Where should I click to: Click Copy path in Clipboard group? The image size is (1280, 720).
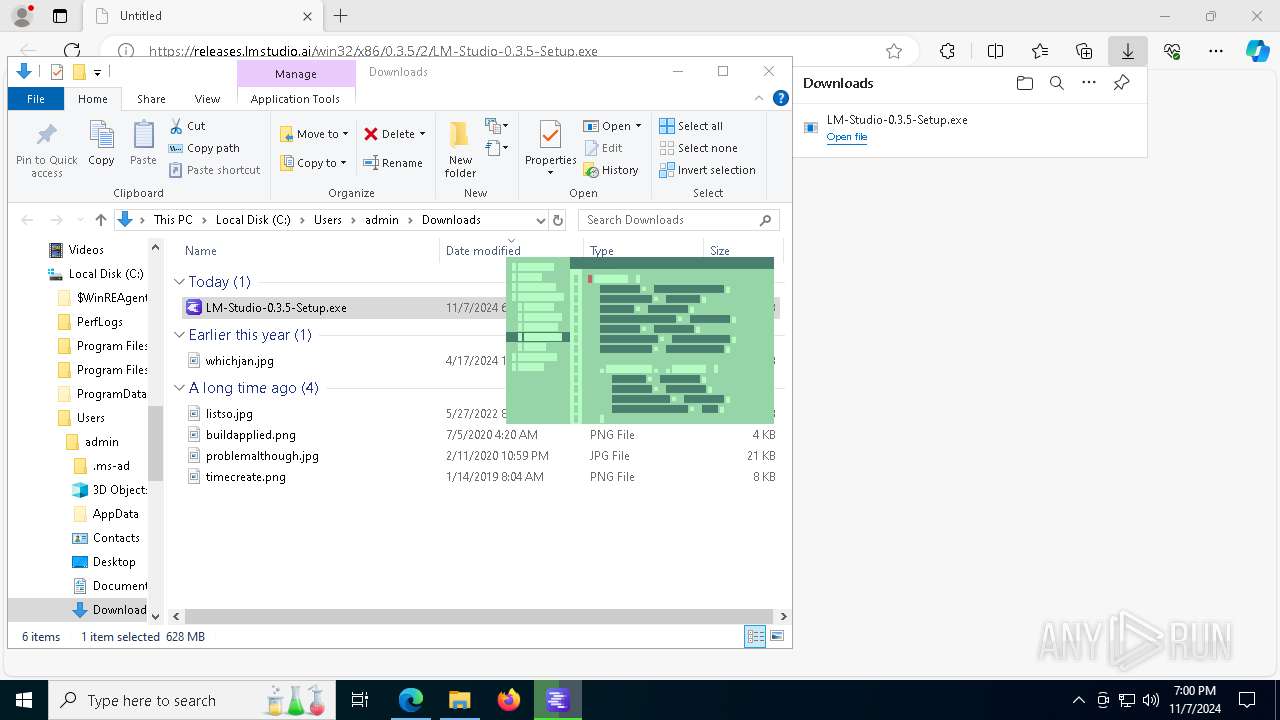(x=205, y=148)
